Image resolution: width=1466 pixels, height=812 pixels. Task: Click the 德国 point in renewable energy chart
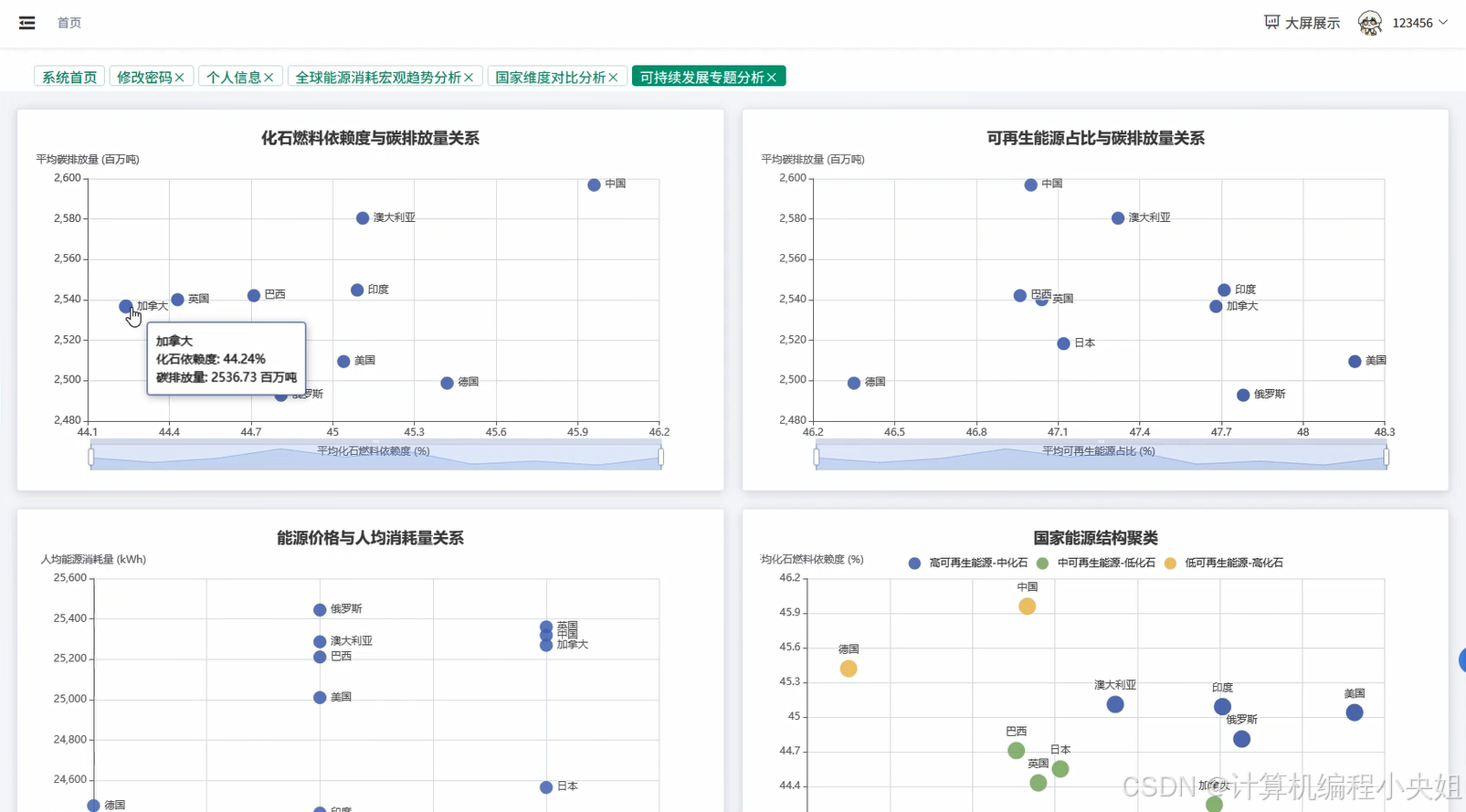[854, 384]
